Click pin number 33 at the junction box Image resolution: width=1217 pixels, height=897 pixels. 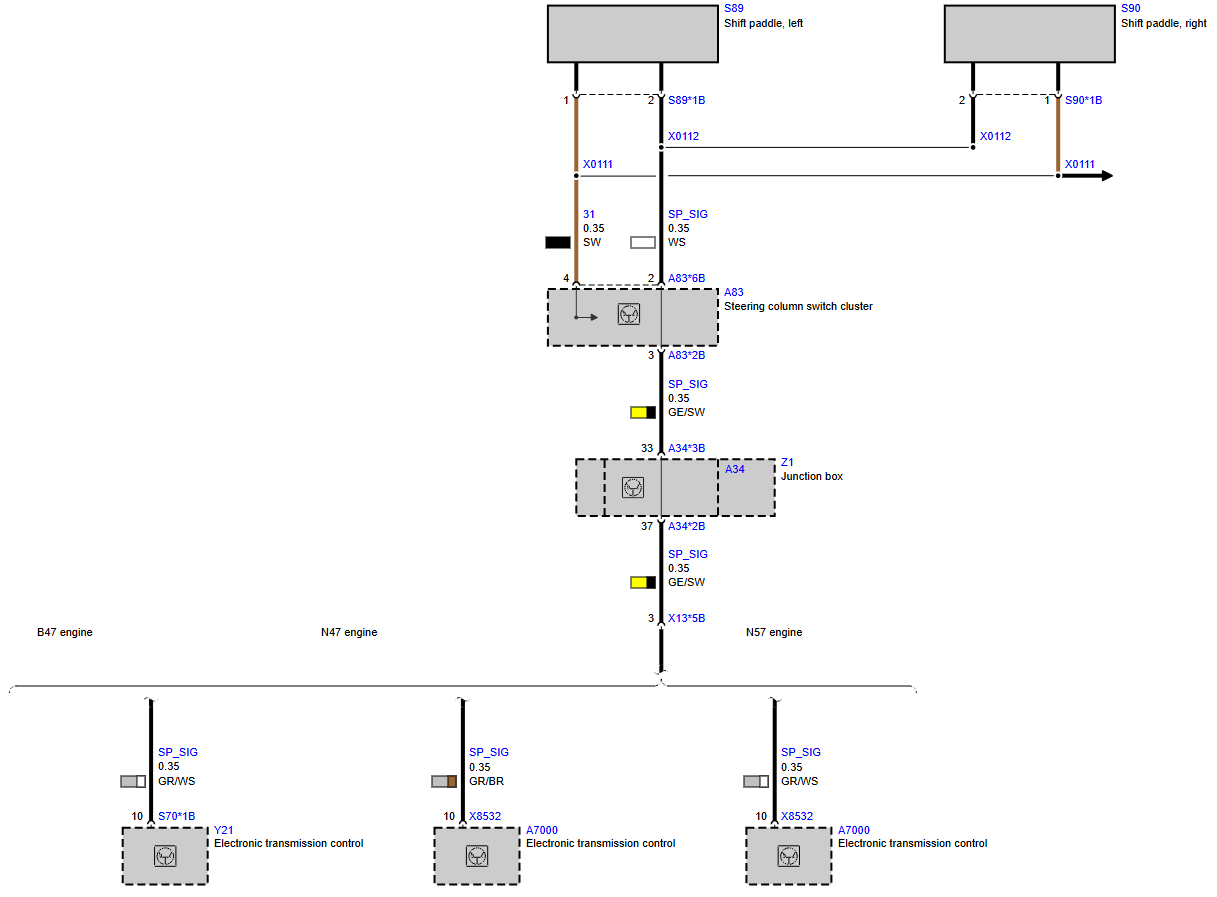point(647,448)
